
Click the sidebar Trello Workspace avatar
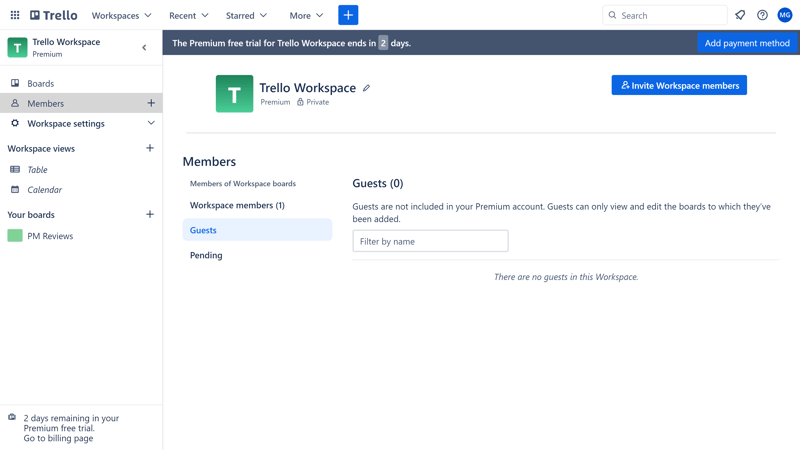(x=17, y=47)
